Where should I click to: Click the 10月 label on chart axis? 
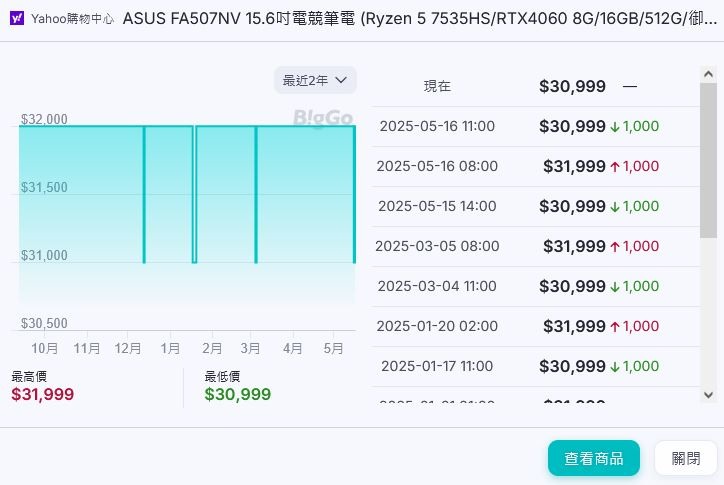pyautogui.click(x=45, y=348)
